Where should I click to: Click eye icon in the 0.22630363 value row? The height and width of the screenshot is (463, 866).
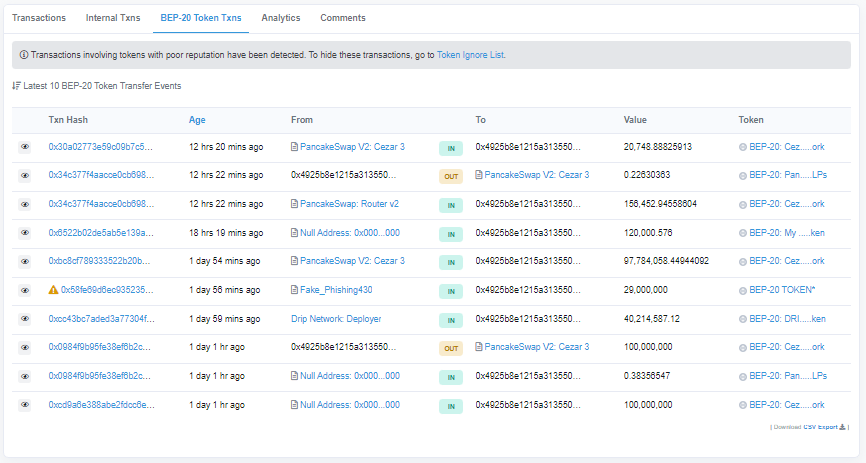pyautogui.click(x=25, y=176)
